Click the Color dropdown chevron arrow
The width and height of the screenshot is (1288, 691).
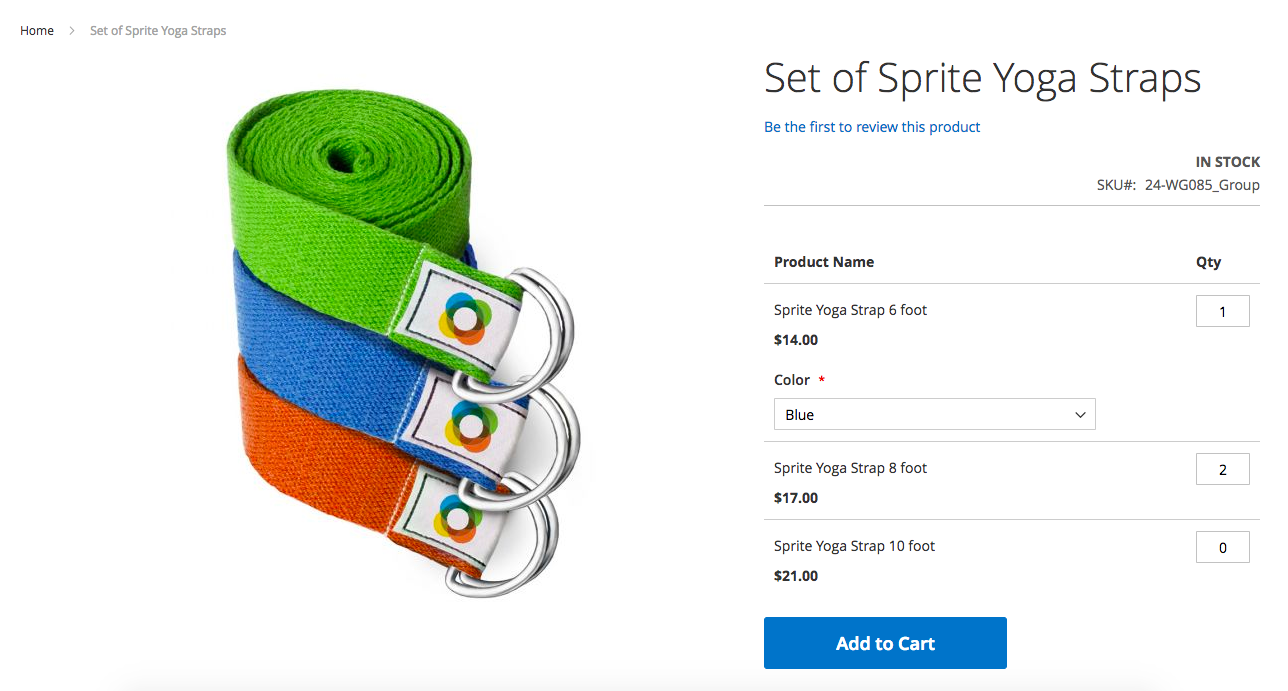pyautogui.click(x=1080, y=414)
